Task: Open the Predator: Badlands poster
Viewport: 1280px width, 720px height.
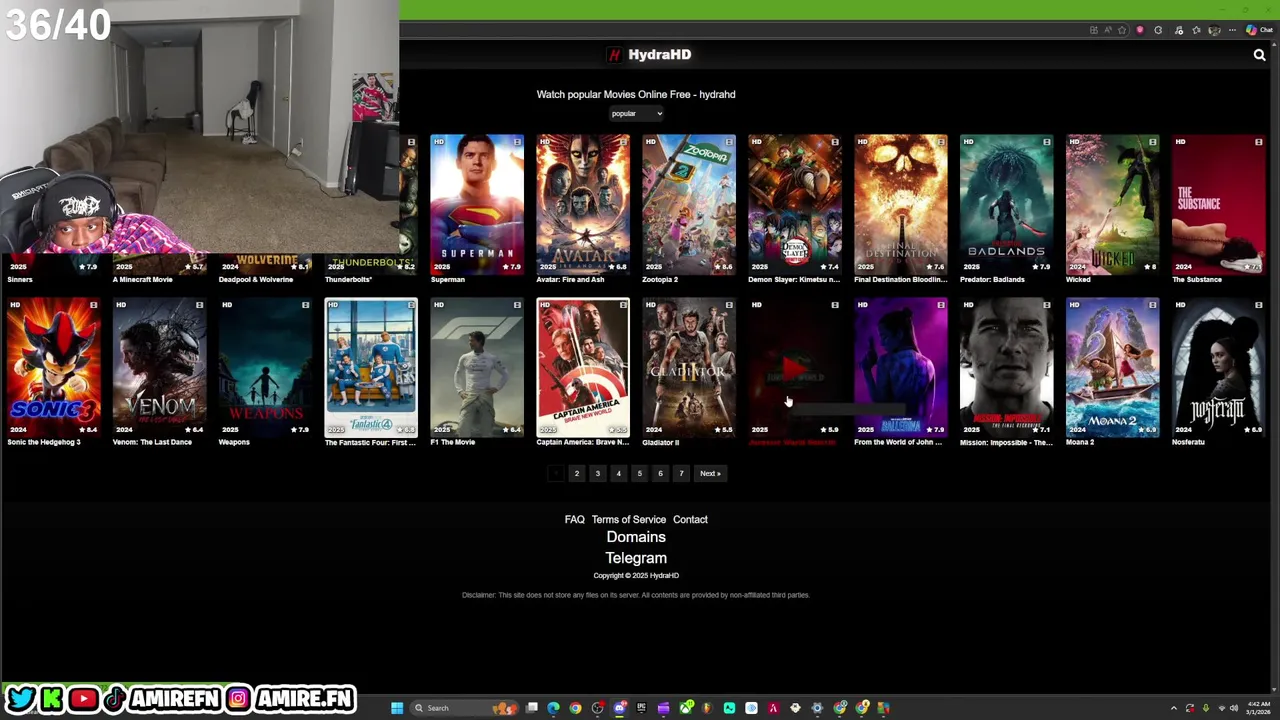Action: point(1007,204)
